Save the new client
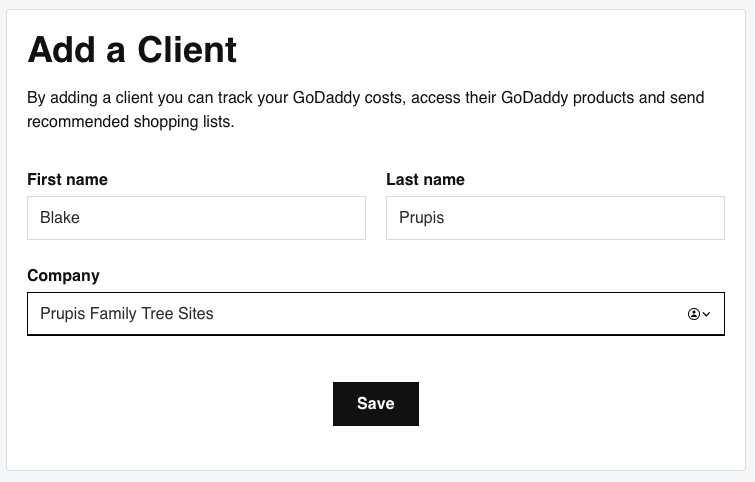This screenshot has width=755, height=482. point(375,404)
